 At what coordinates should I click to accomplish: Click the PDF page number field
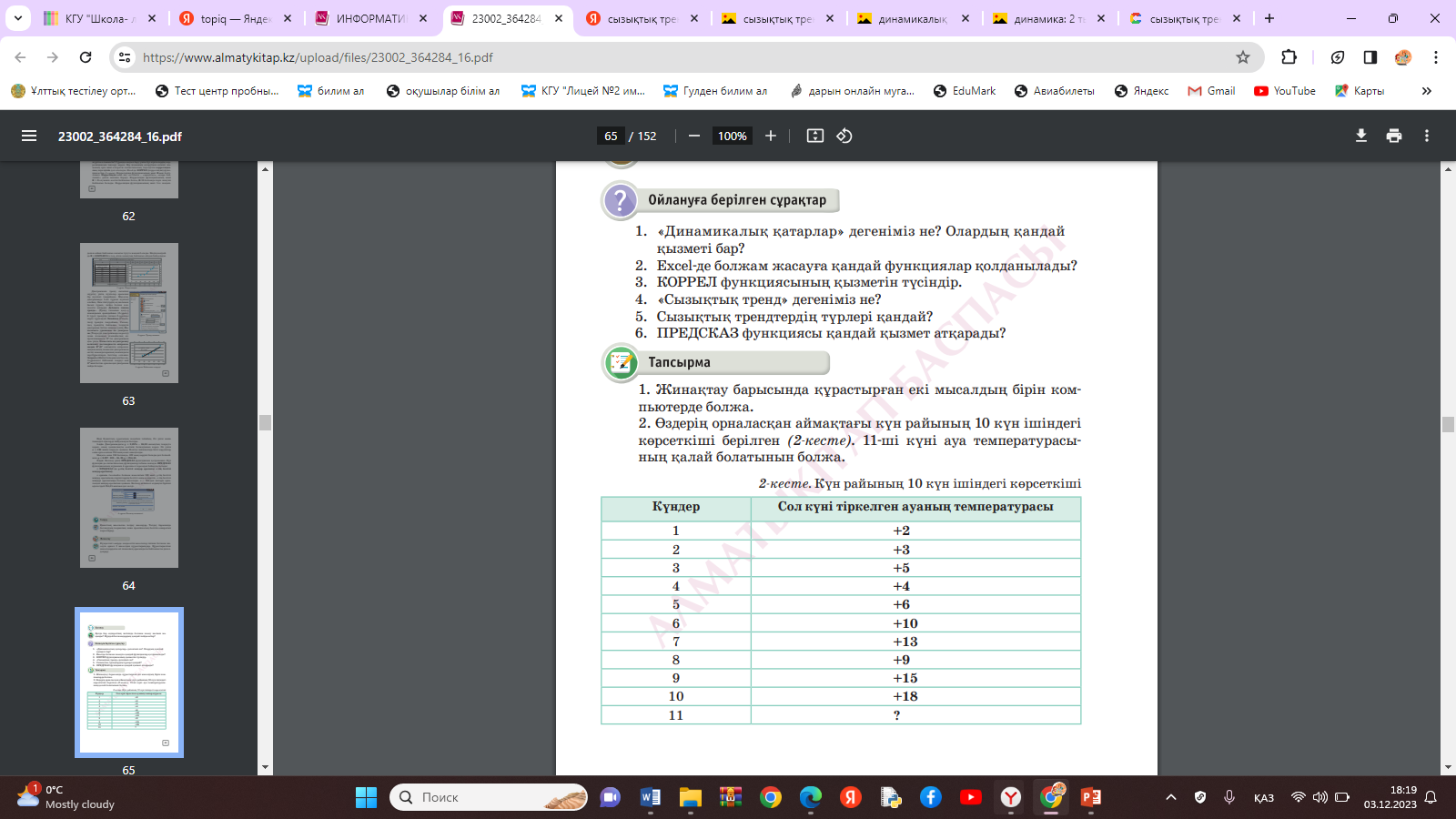[611, 136]
